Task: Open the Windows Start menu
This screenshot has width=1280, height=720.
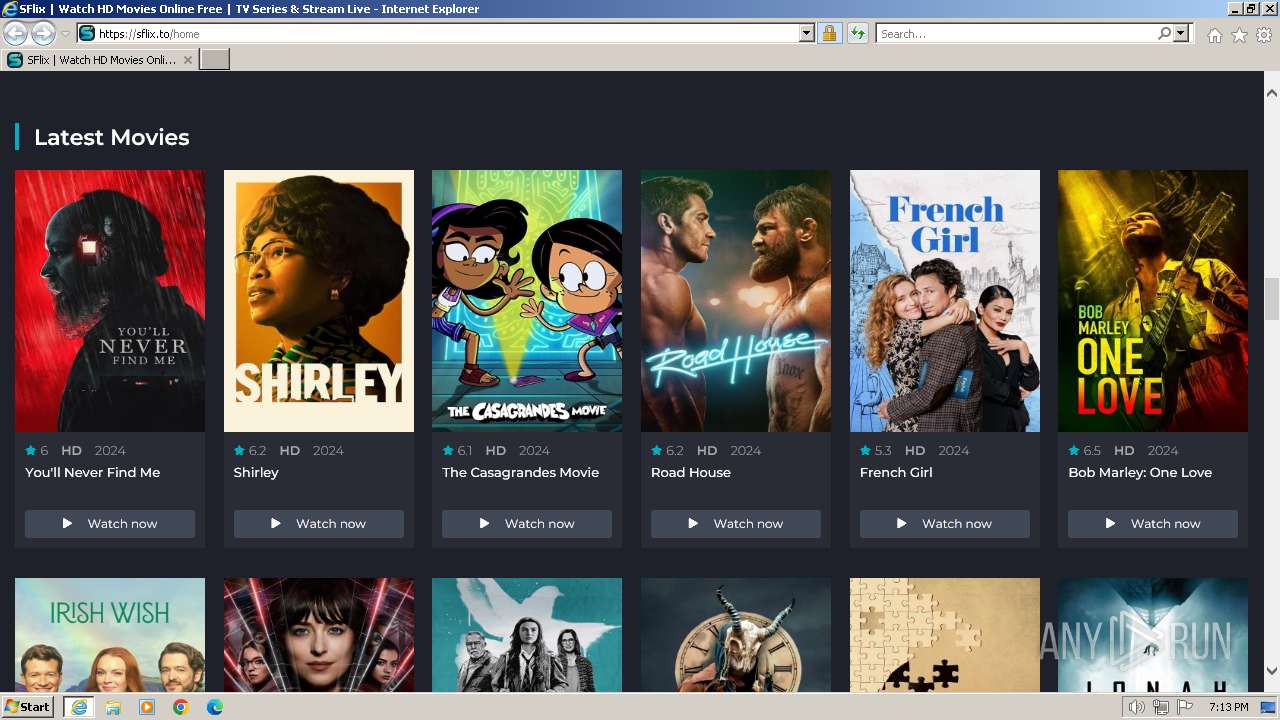Action: pyautogui.click(x=28, y=707)
